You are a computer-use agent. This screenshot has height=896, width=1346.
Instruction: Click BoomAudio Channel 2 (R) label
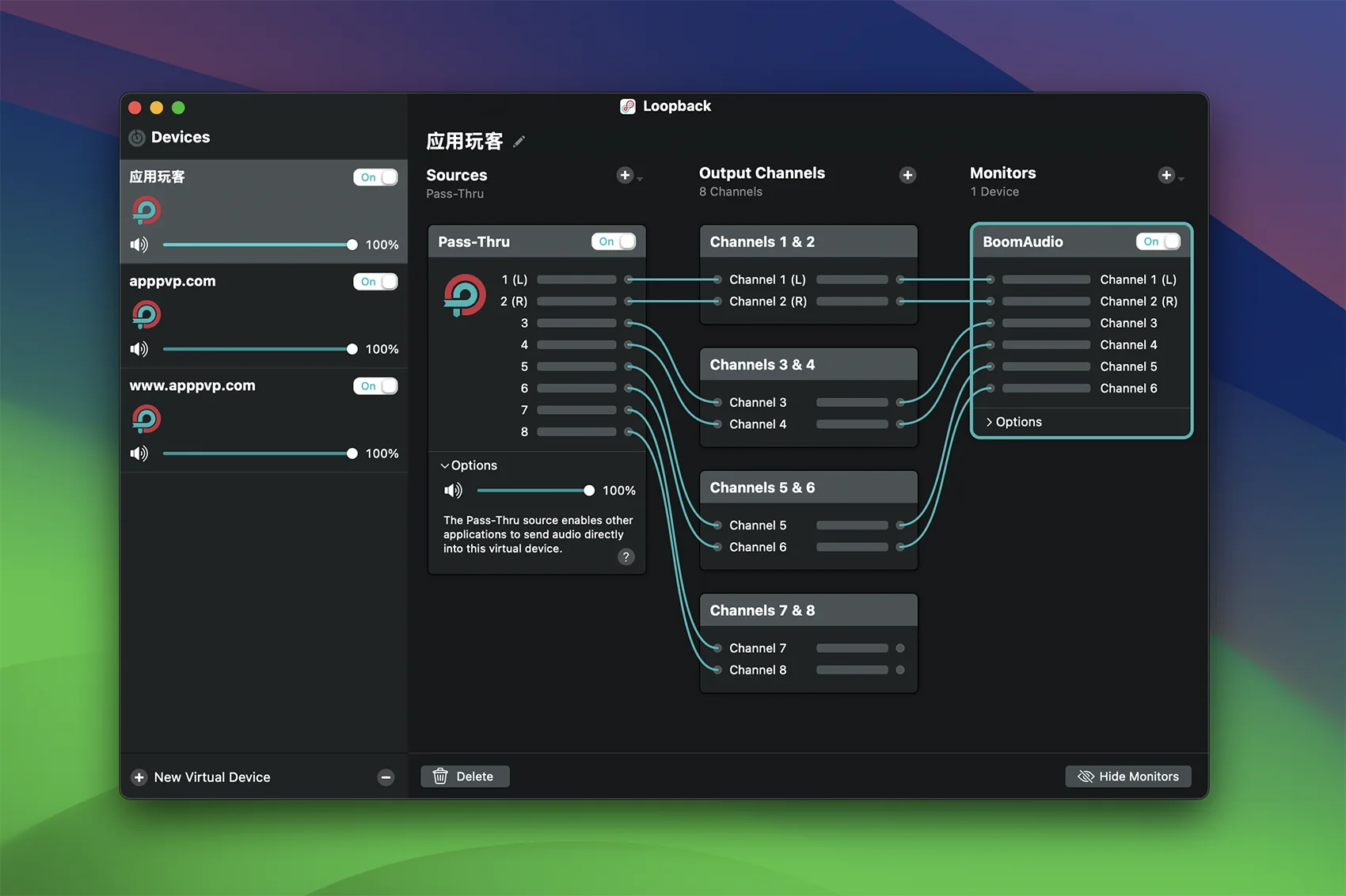pyautogui.click(x=1139, y=302)
